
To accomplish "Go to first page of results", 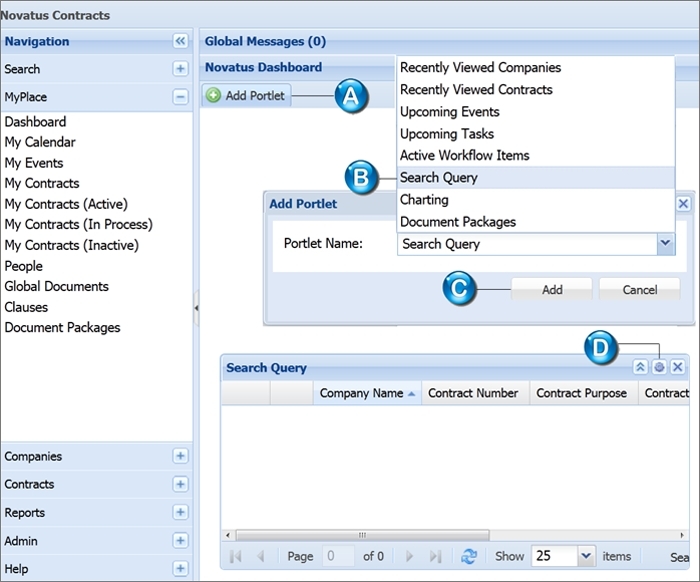I will [x=236, y=556].
